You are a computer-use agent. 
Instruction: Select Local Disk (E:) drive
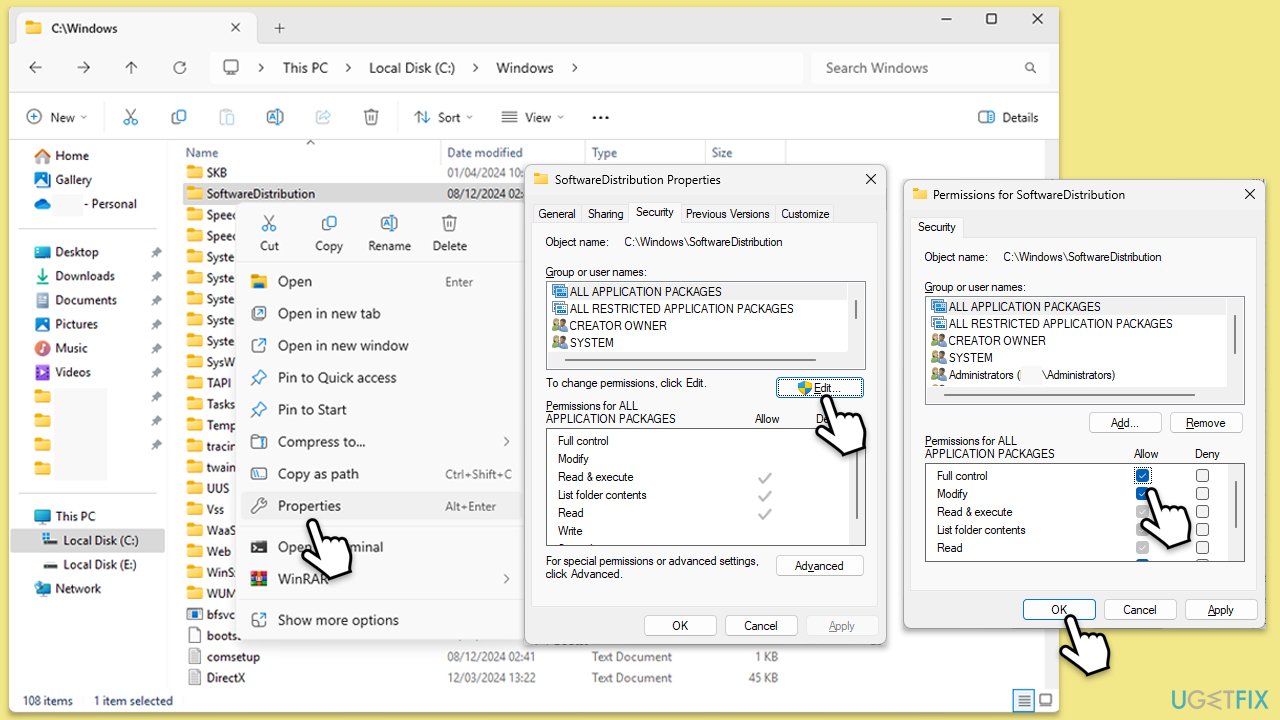click(89, 565)
